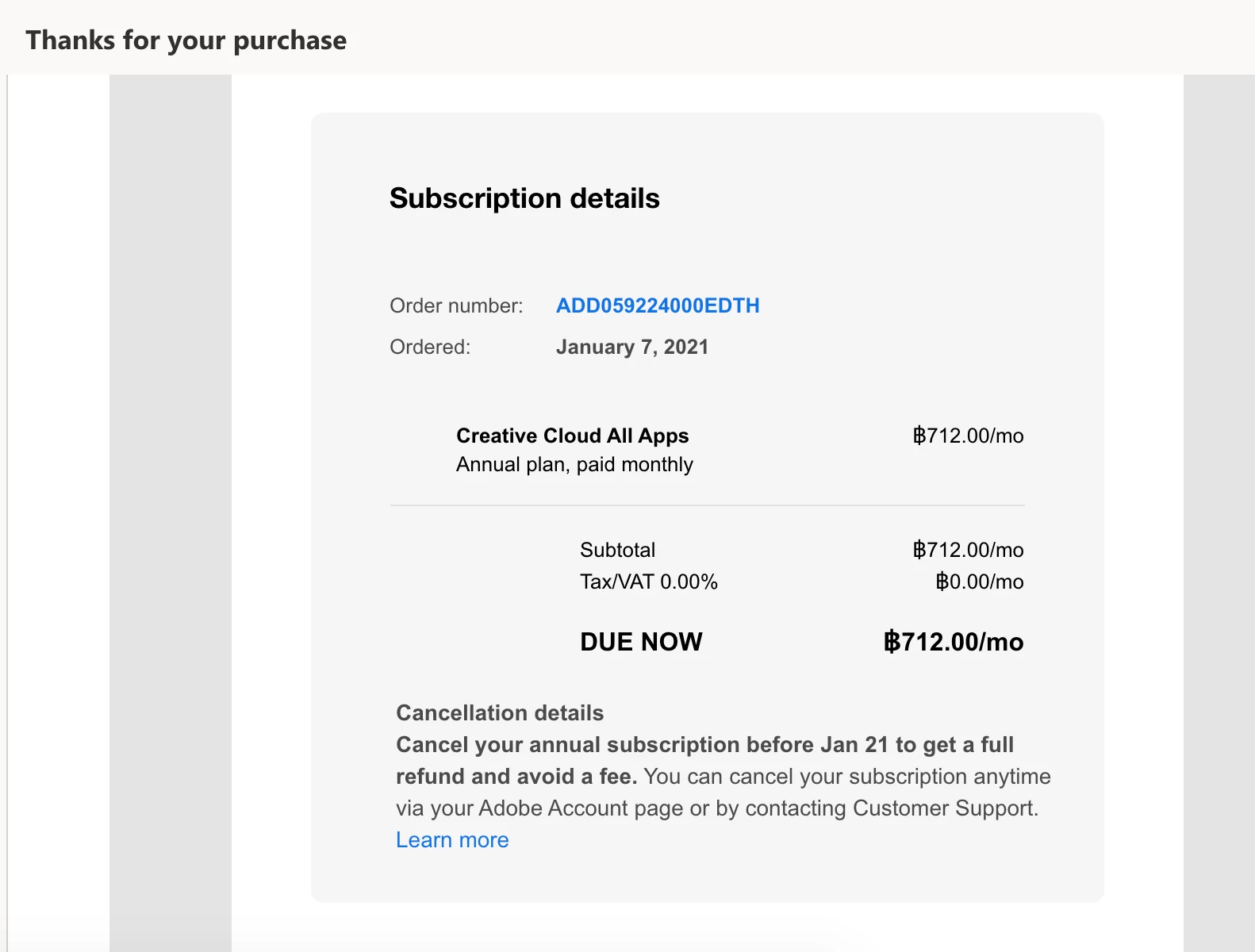The height and width of the screenshot is (952, 1255).
Task: Click the bold DUE NOW total amount
Action: tap(953, 642)
